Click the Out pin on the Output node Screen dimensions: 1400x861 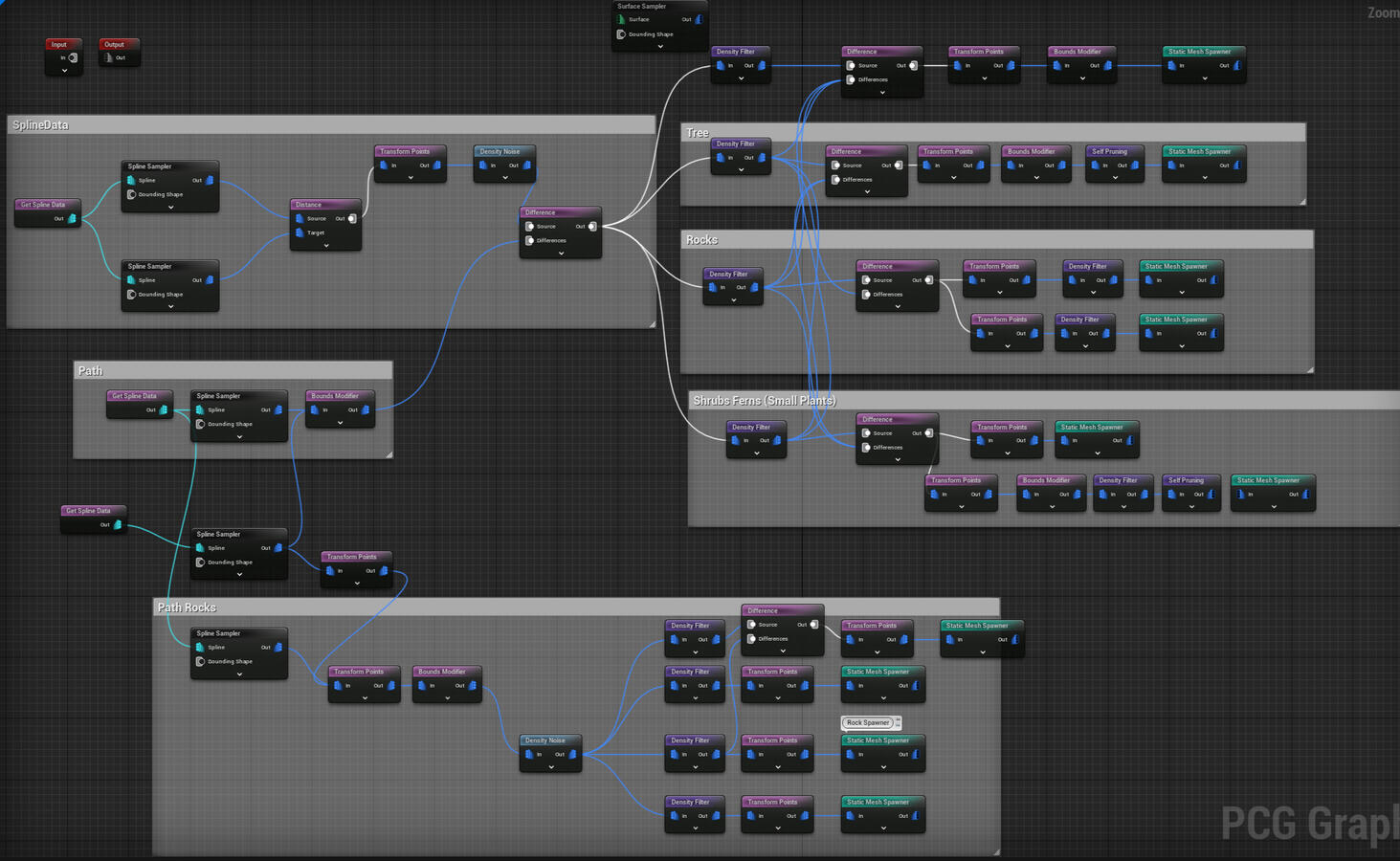[107, 57]
